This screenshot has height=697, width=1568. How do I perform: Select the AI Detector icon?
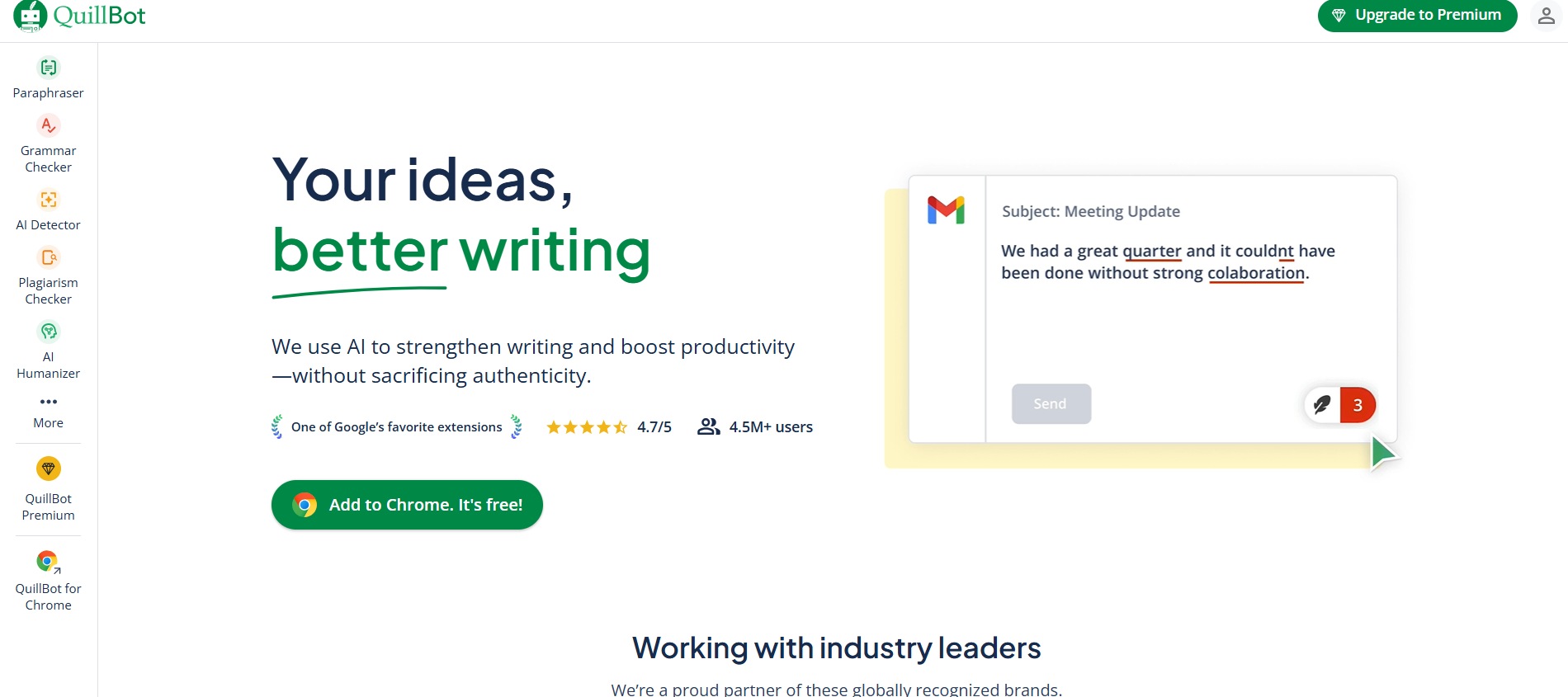49,200
